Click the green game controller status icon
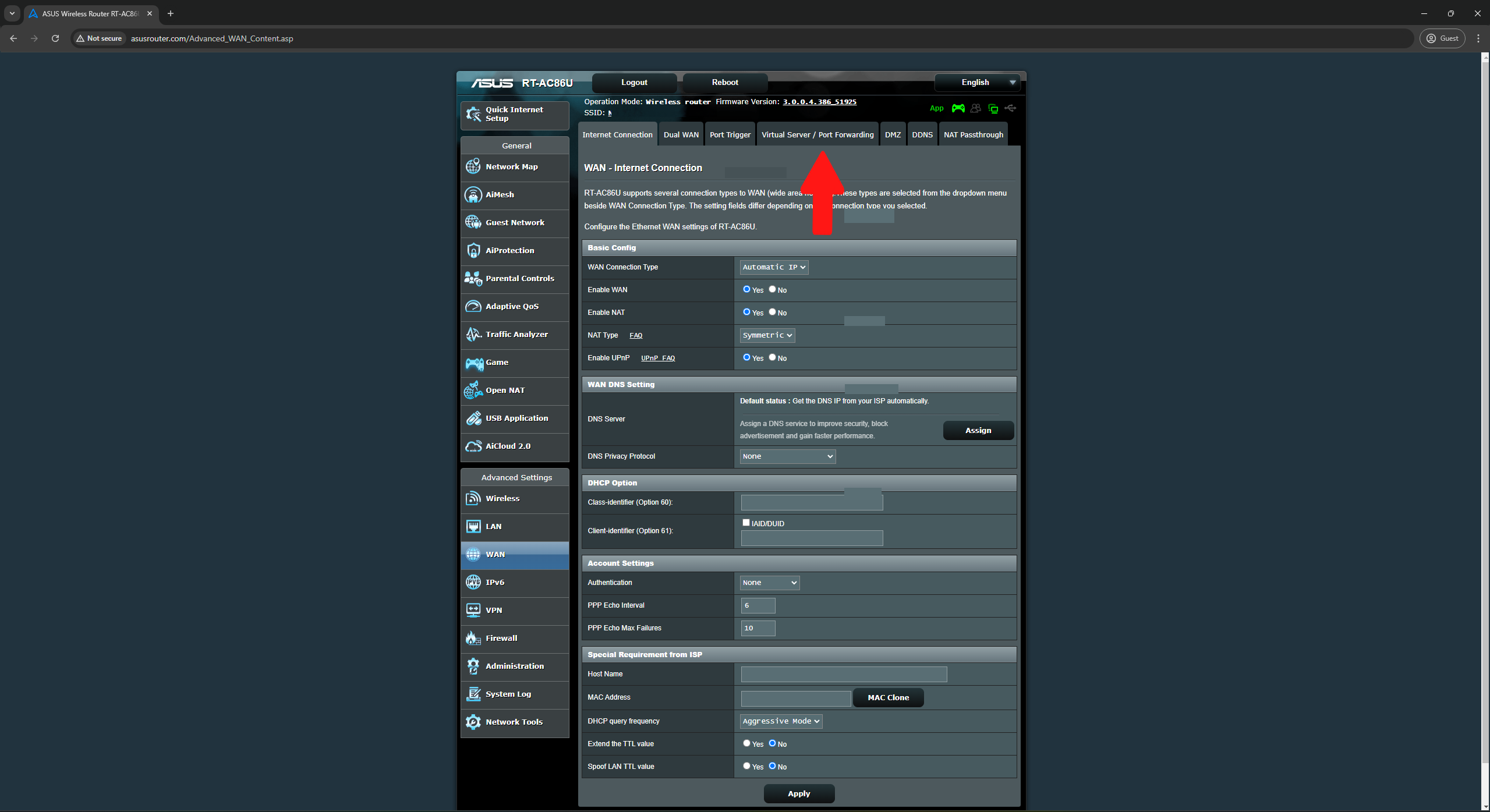The height and width of the screenshot is (812, 1490). point(958,108)
